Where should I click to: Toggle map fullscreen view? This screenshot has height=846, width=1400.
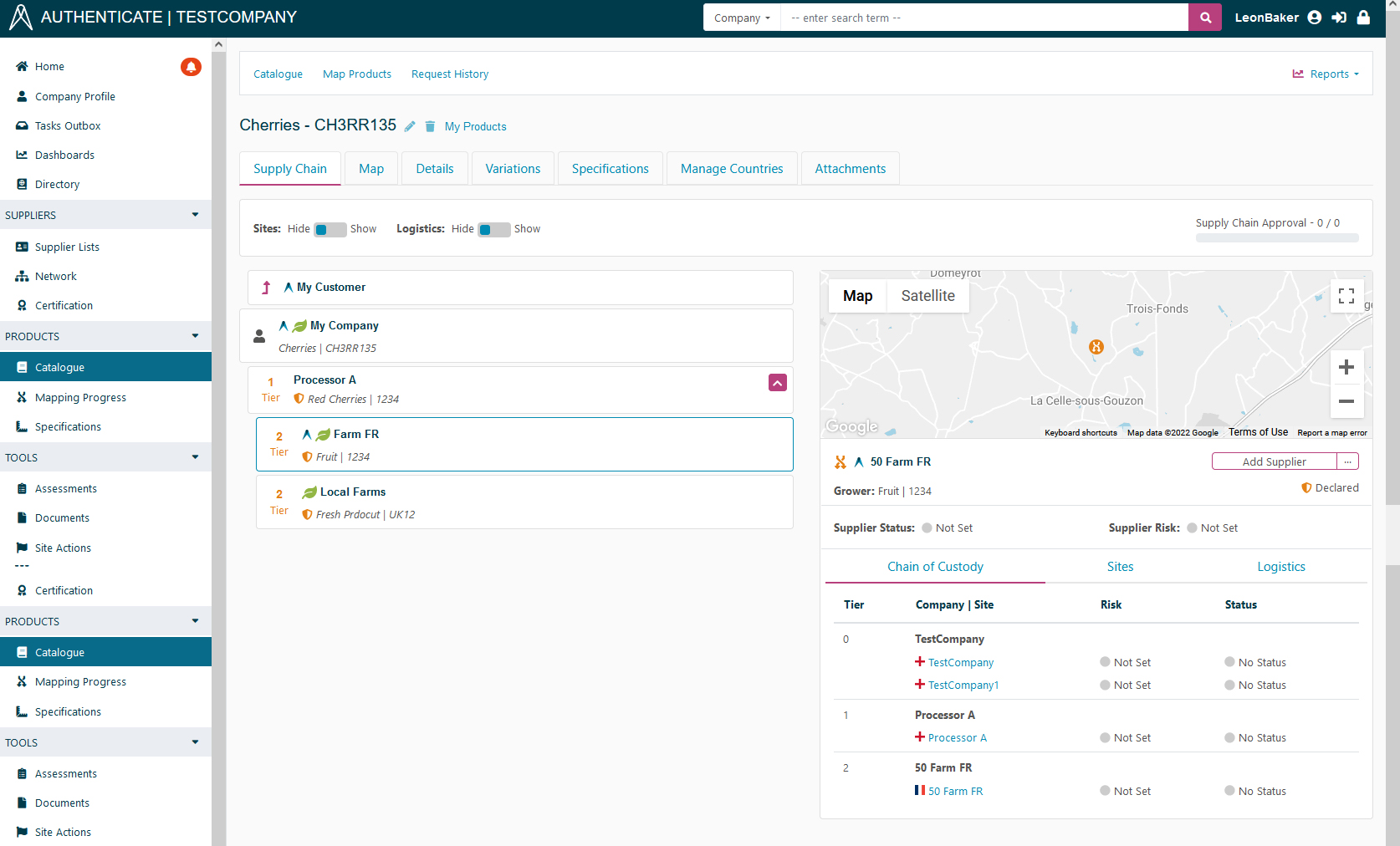pos(1346,296)
